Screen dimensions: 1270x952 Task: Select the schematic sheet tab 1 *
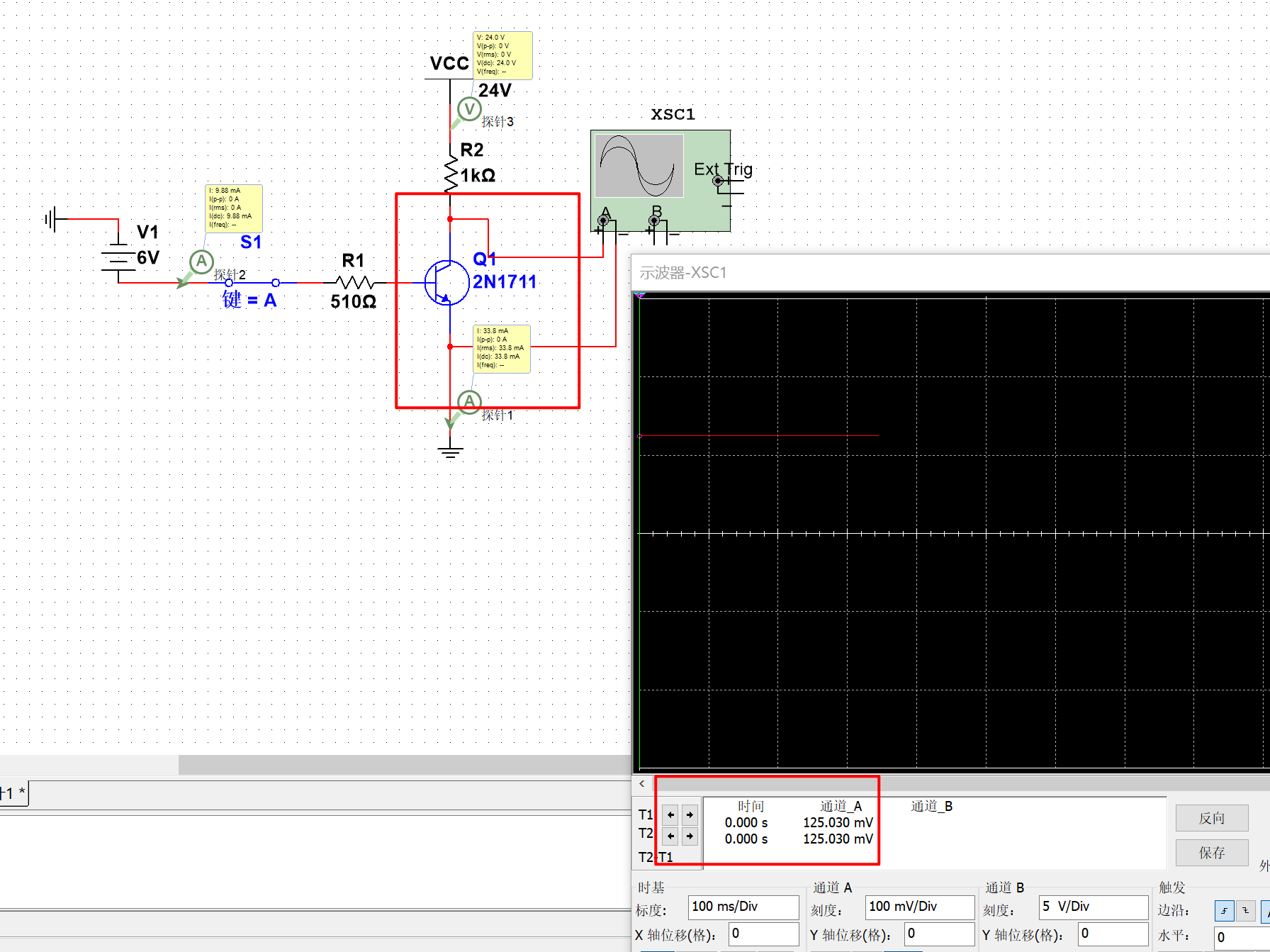point(13,793)
